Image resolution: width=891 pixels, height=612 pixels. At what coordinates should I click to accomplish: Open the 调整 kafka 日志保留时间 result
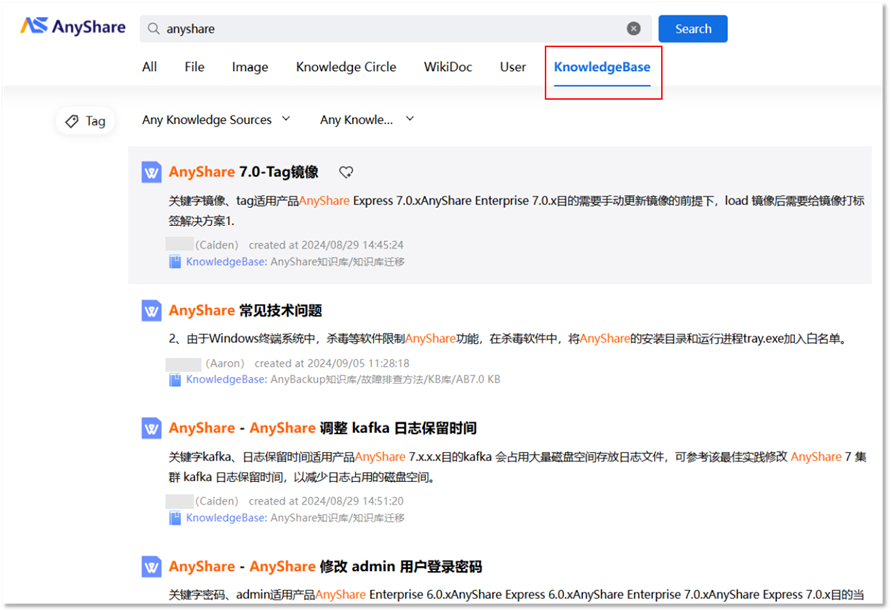click(x=322, y=428)
